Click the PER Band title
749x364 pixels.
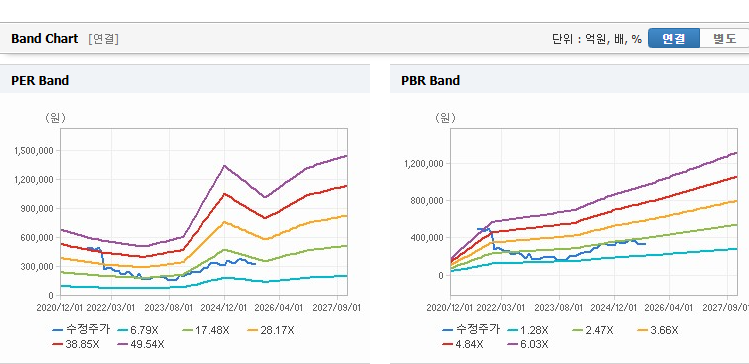click(40, 80)
